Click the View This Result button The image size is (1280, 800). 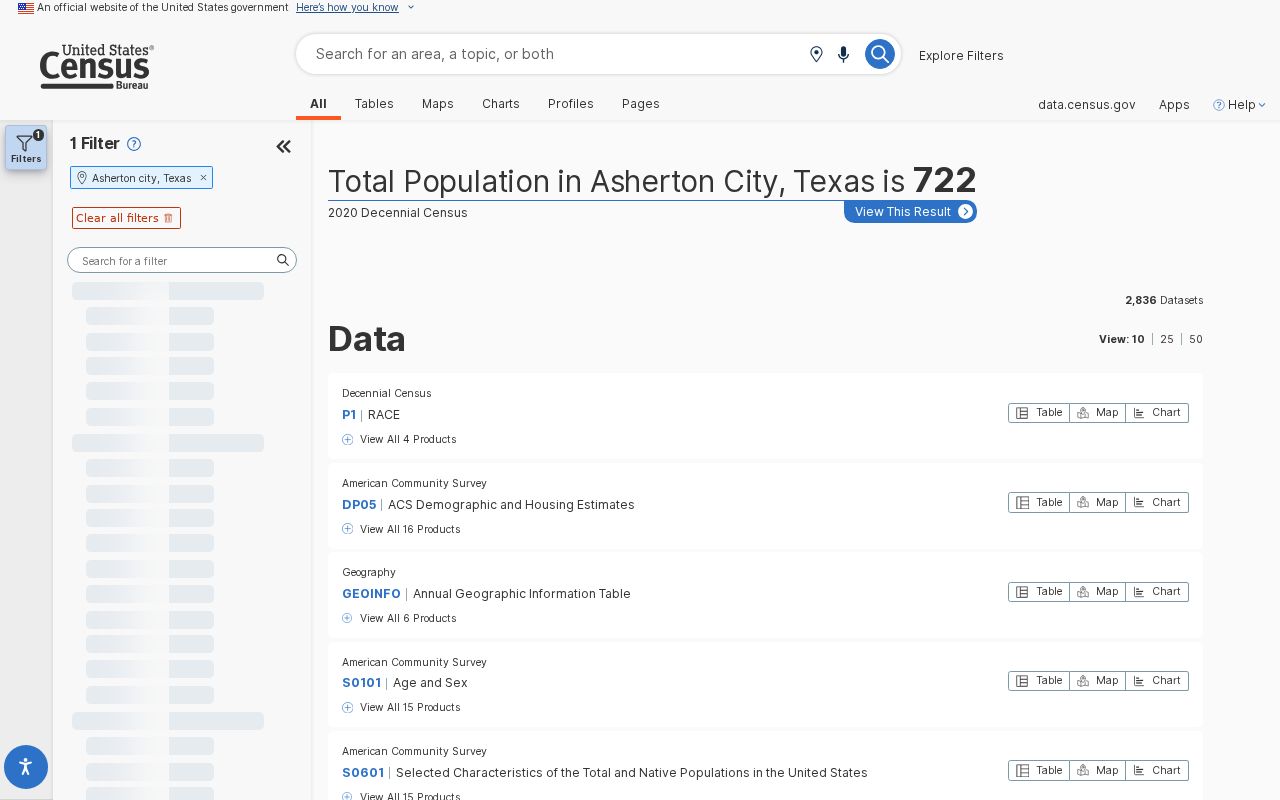[910, 212]
